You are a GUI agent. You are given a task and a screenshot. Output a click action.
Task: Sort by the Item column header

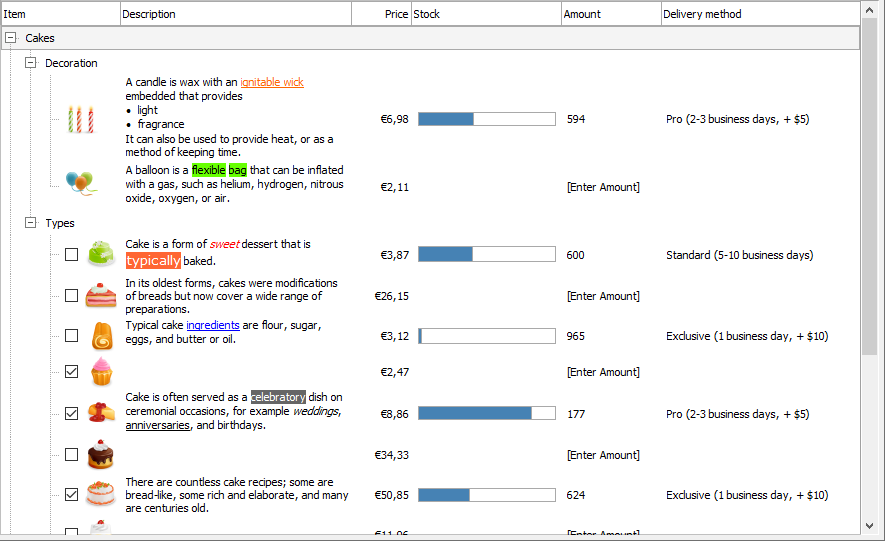tap(60, 14)
